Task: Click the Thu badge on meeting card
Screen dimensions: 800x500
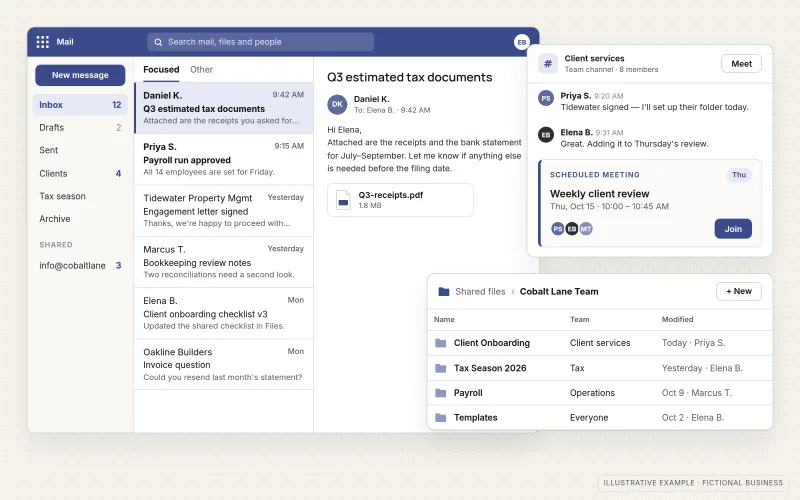Action: (x=739, y=175)
